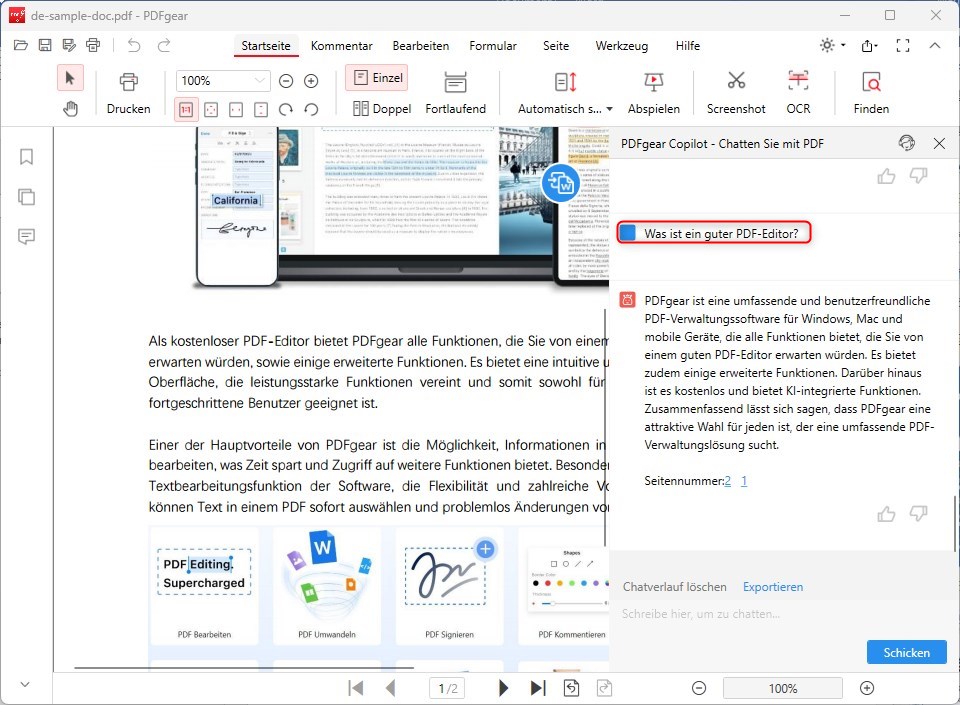
Task: Switch to the Formular tab
Action: tap(493, 46)
